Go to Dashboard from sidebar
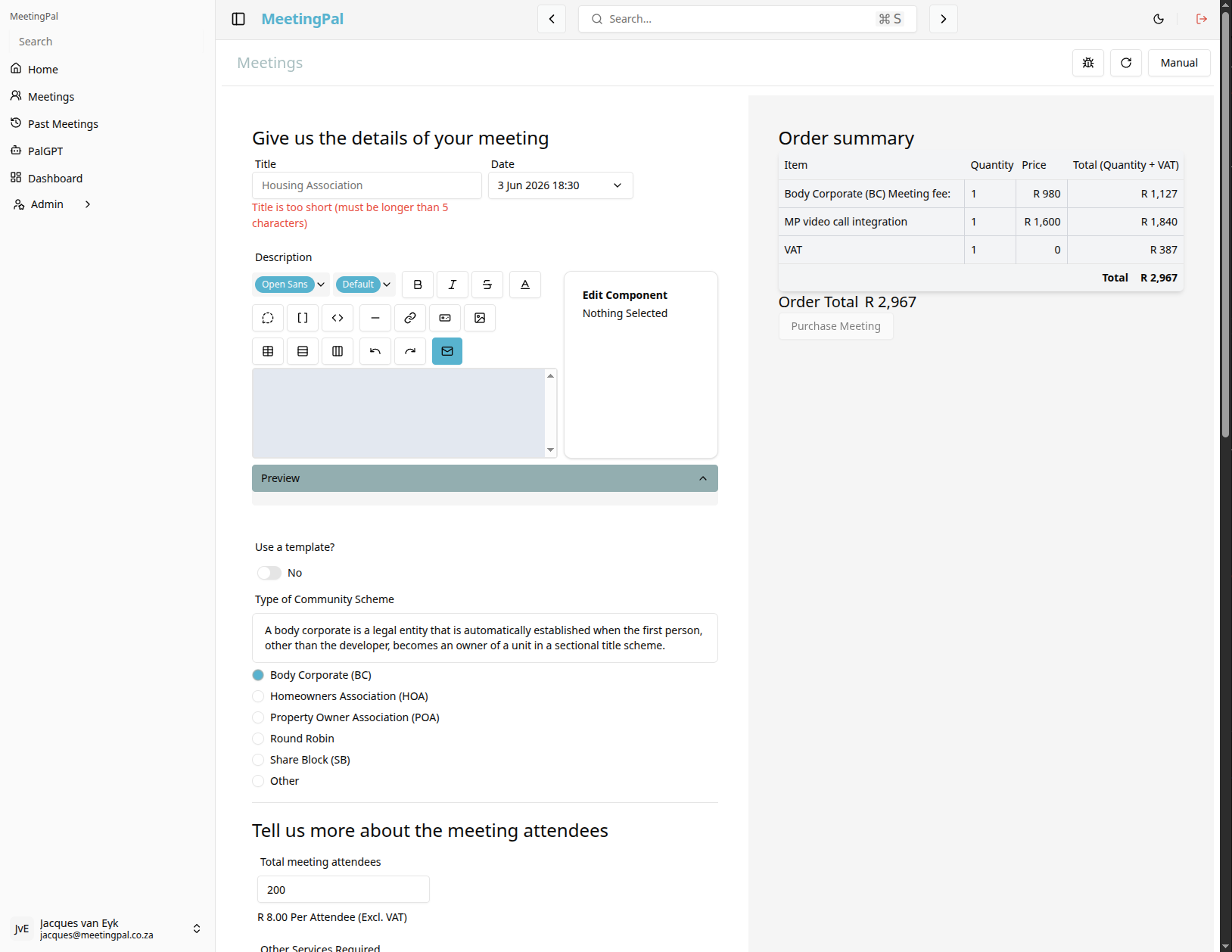The height and width of the screenshot is (952, 1232). 55,179
